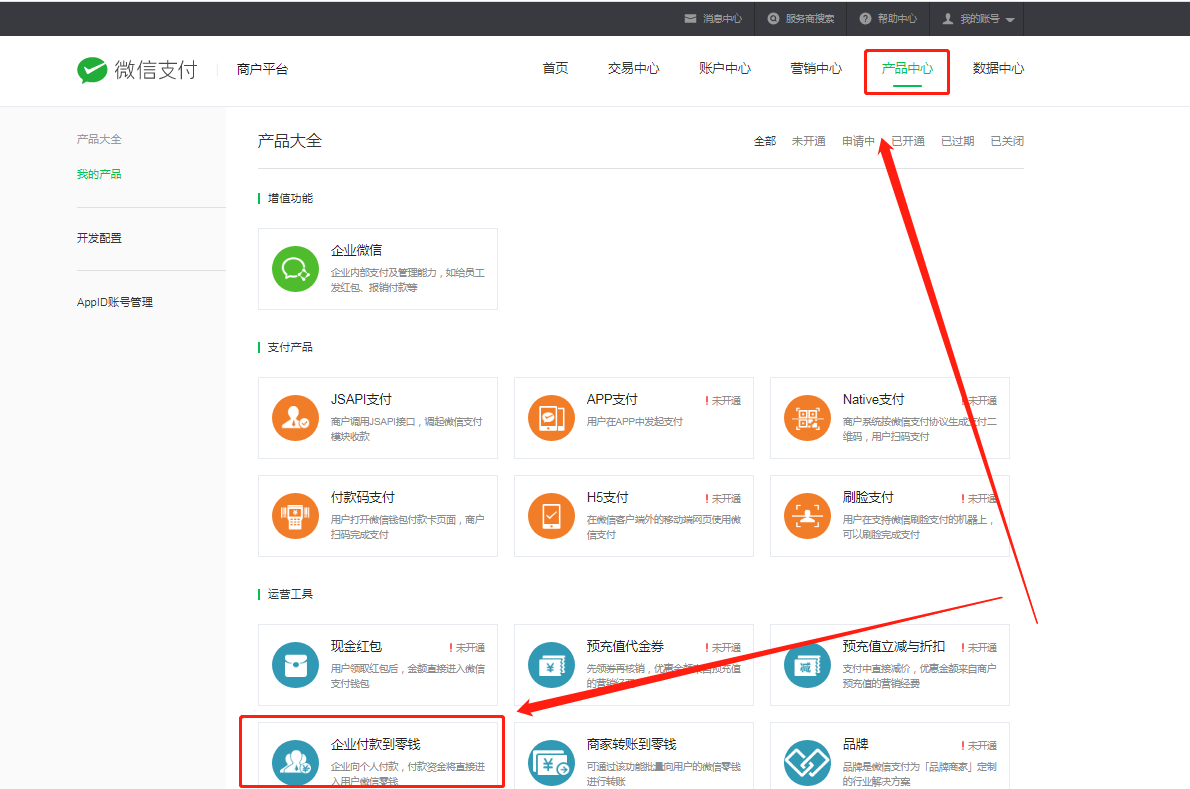Open the 商家转账到零钱 icon
This screenshot has height=789, width=1190.
pyautogui.click(x=551, y=762)
